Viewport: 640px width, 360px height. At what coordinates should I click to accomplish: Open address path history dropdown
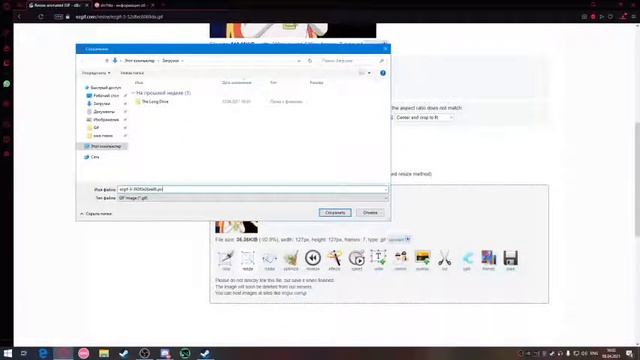point(299,61)
